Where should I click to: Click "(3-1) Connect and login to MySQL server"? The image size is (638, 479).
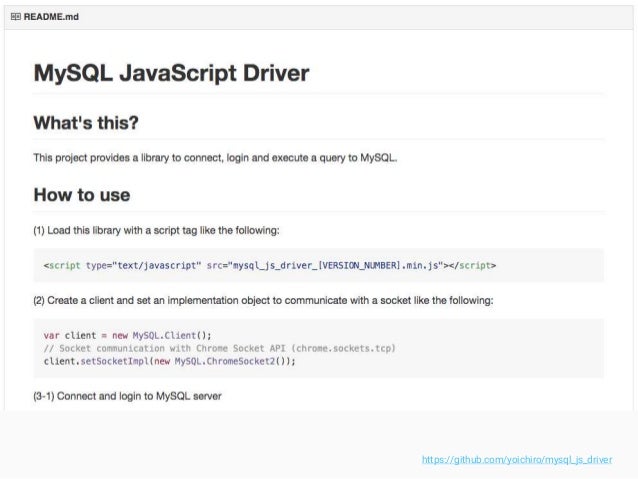pyautogui.click(x=127, y=396)
